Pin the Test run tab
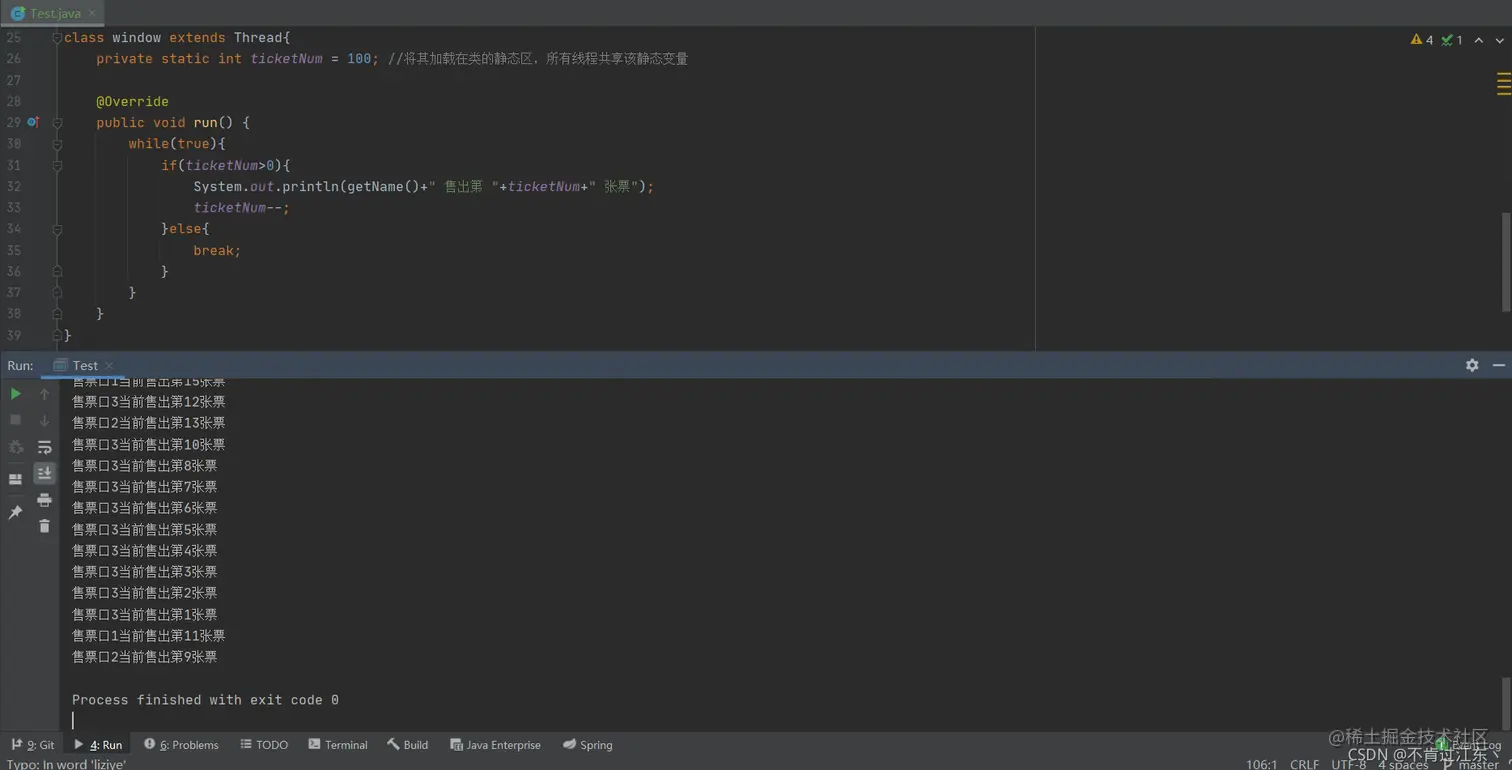This screenshot has width=1512, height=770. pos(15,512)
